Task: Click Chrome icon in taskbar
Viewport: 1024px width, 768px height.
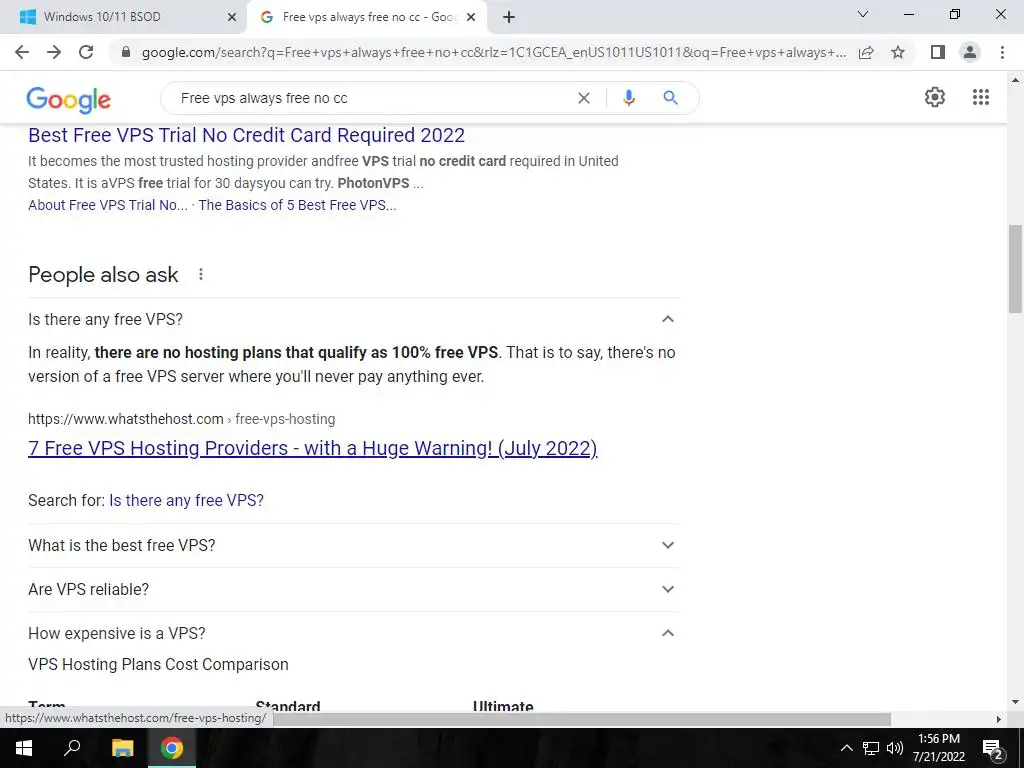Action: point(172,748)
